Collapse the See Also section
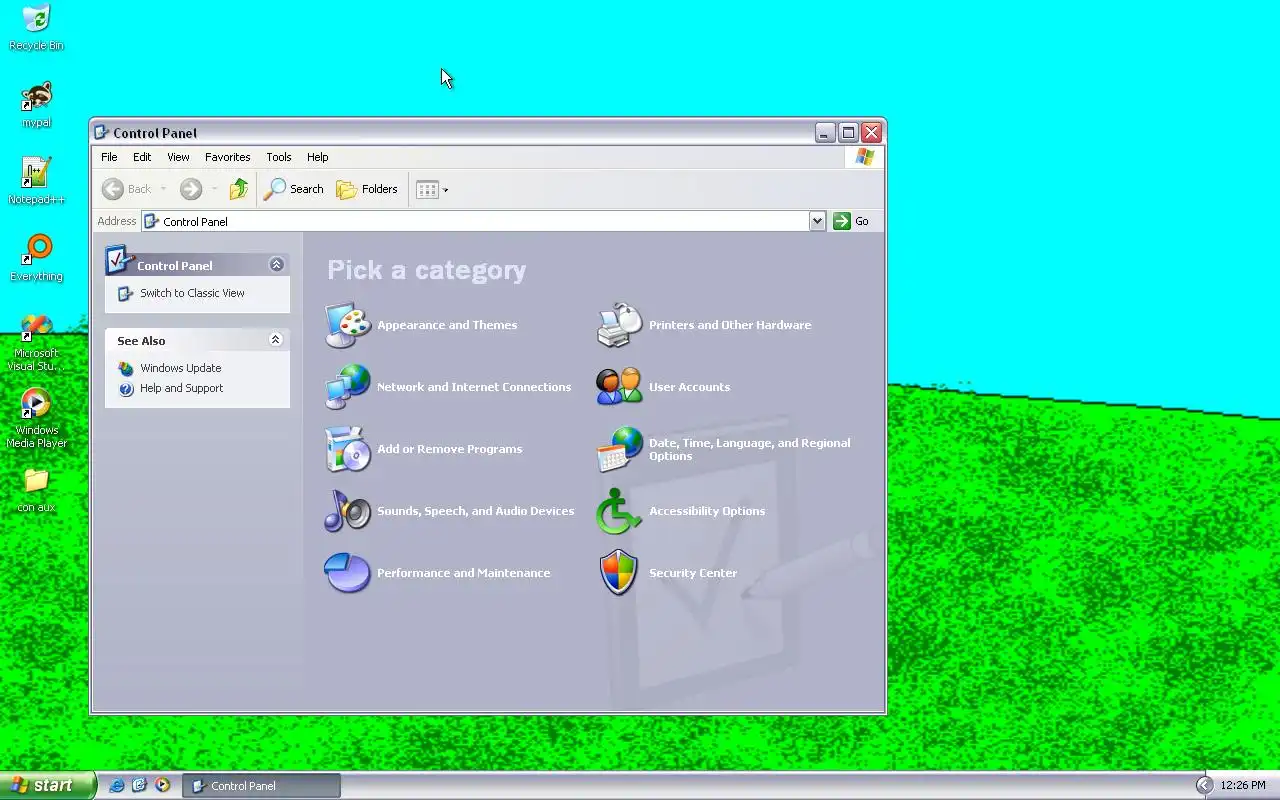This screenshot has width=1280, height=800. (276, 340)
